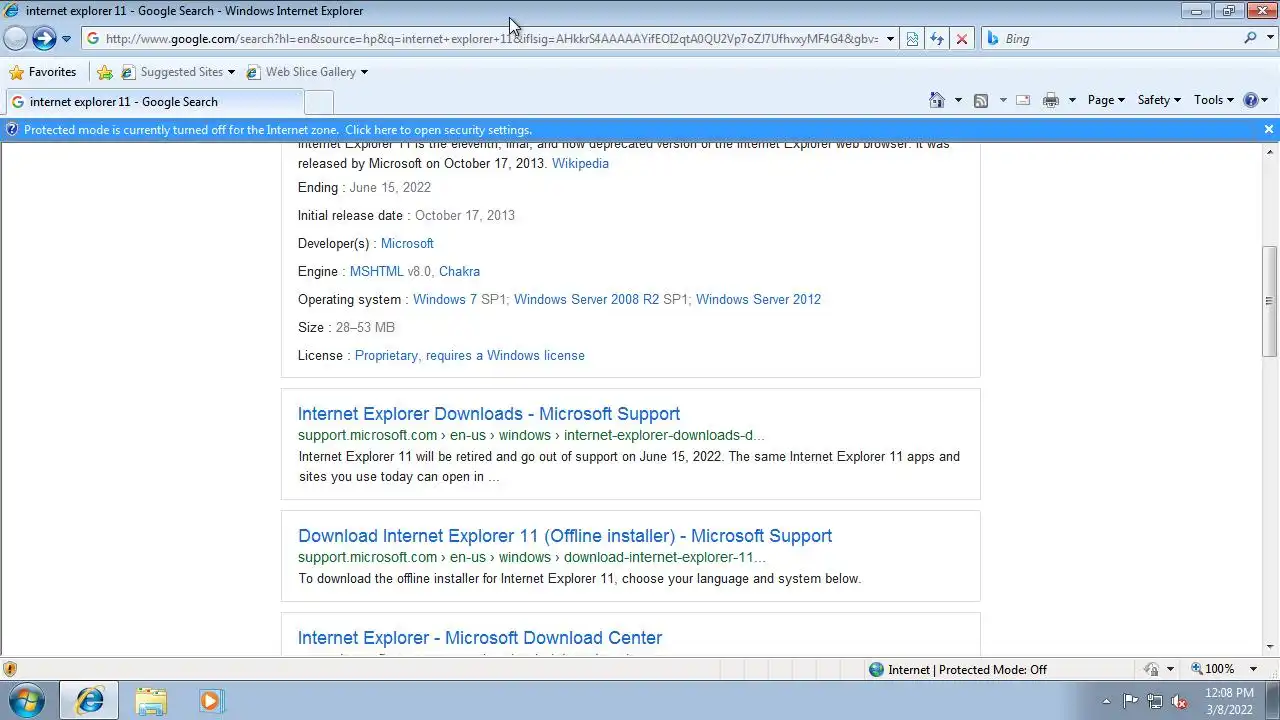Open the MSHTML engine link
Viewport: 1280px width, 720px height.
click(377, 271)
